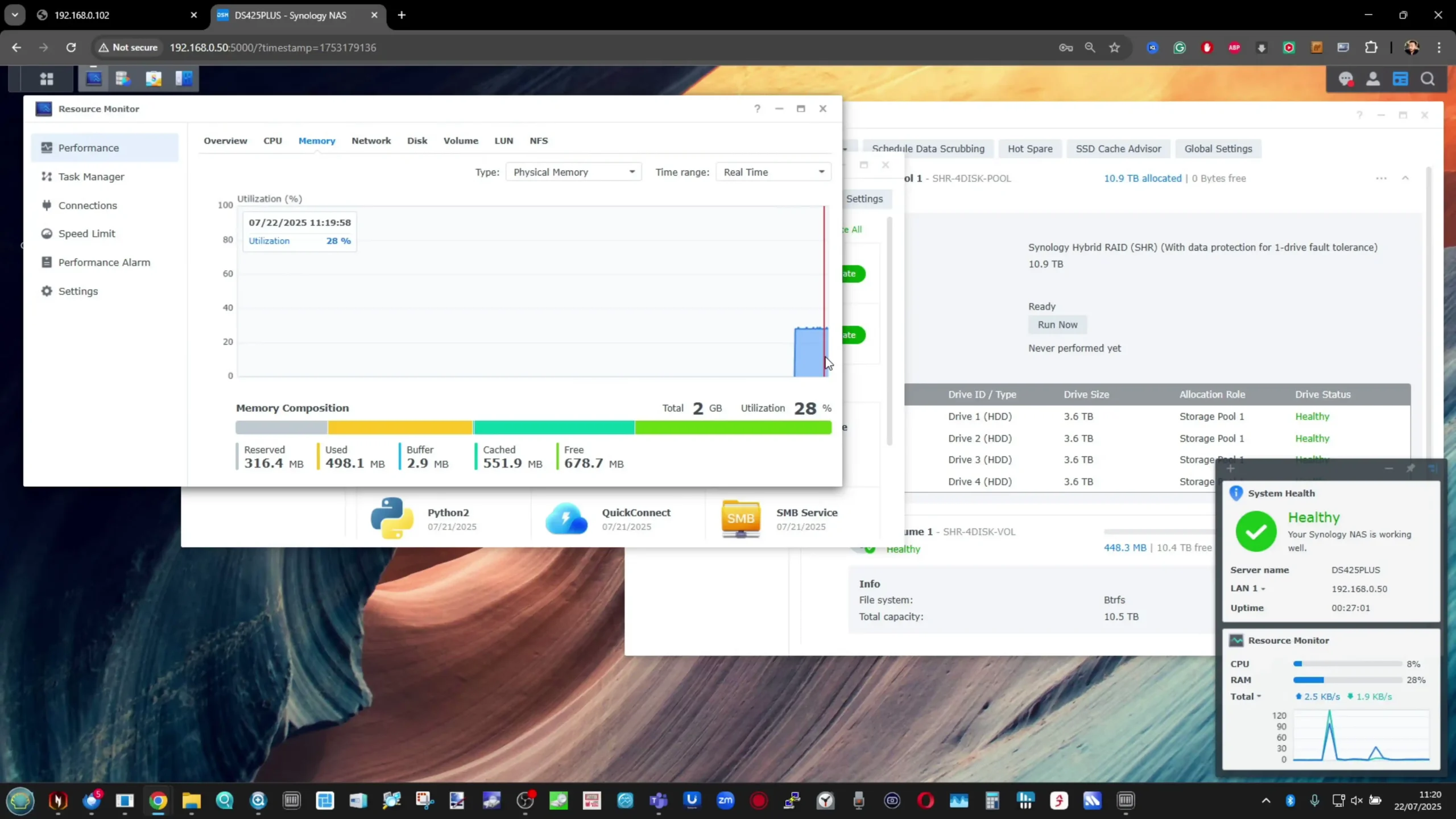Click Resource Monitor widget chart icon

(1236, 640)
